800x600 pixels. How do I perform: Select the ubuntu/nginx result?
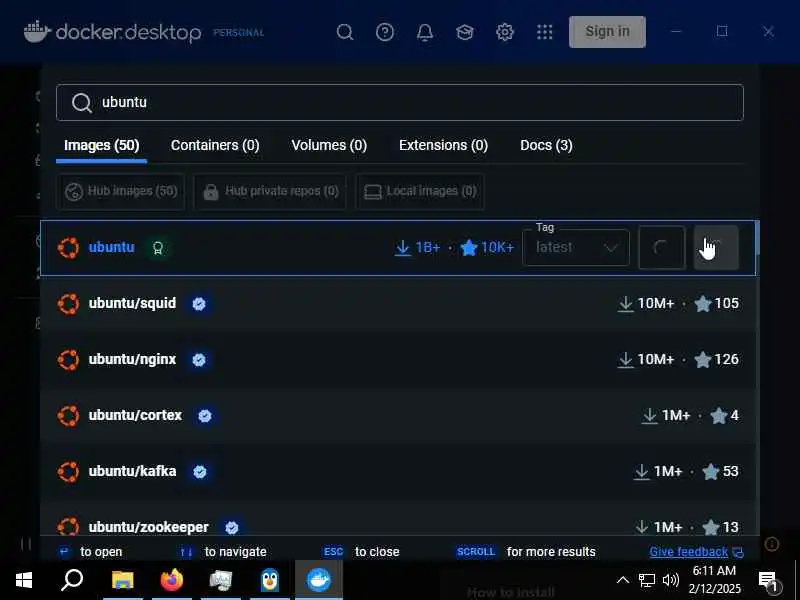398,360
